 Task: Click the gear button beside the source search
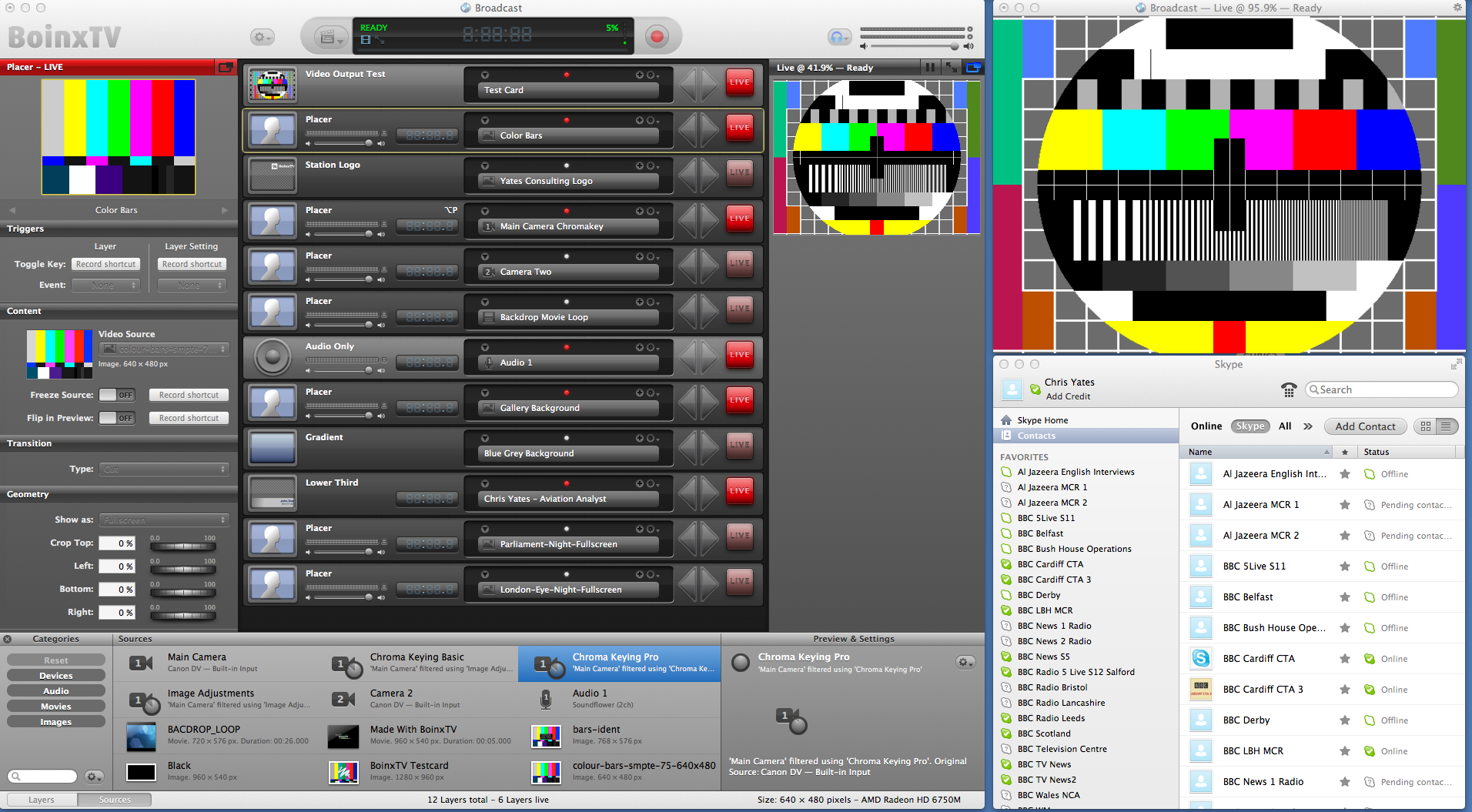pyautogui.click(x=93, y=777)
